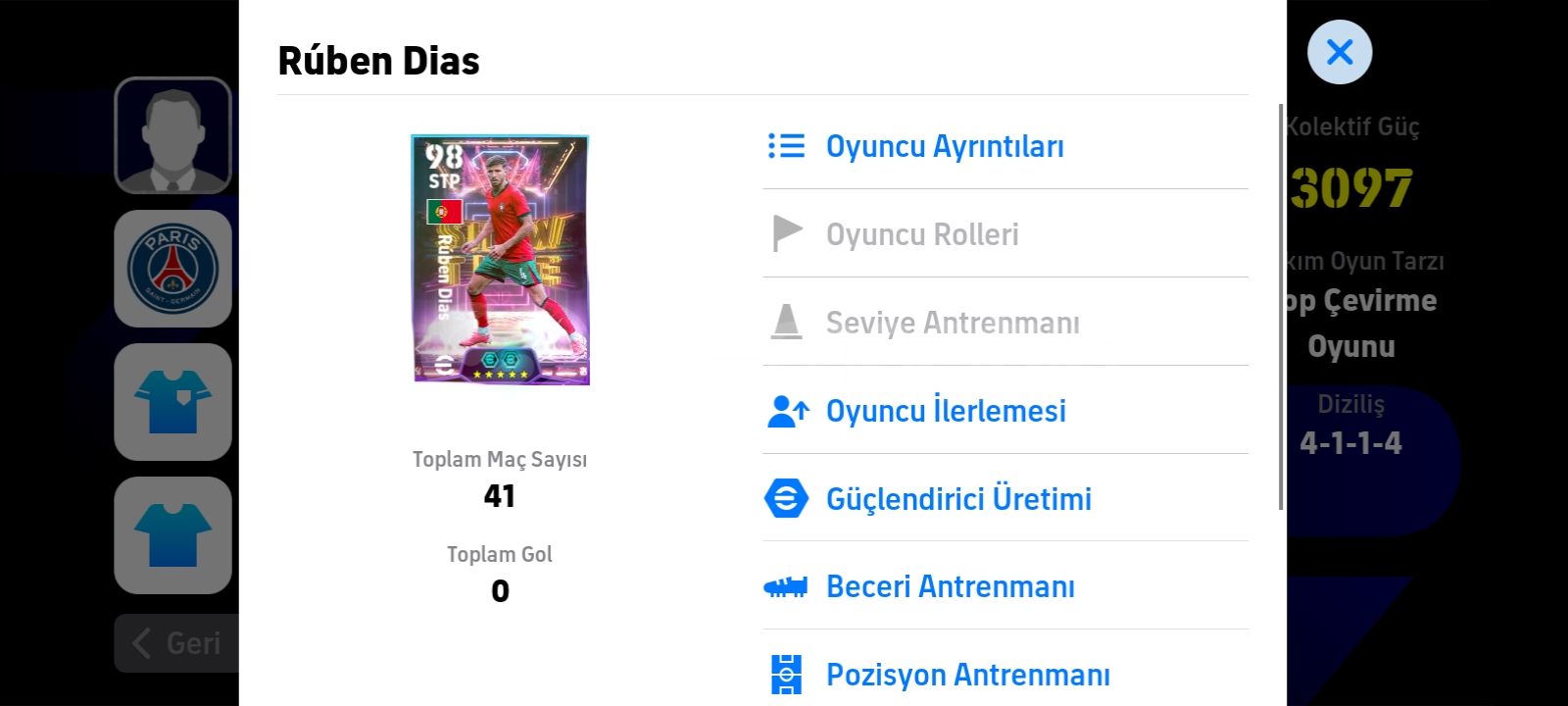This screenshot has height=706, width=1568.
Task: Open the Oyuncu İlerlemesi menu entry
Action: pyautogui.click(x=1005, y=411)
